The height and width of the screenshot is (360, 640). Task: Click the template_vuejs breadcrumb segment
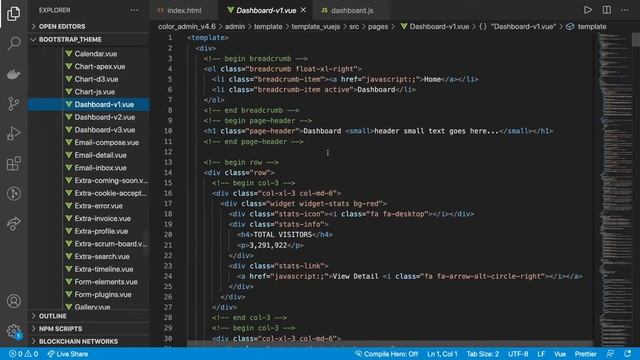316,27
